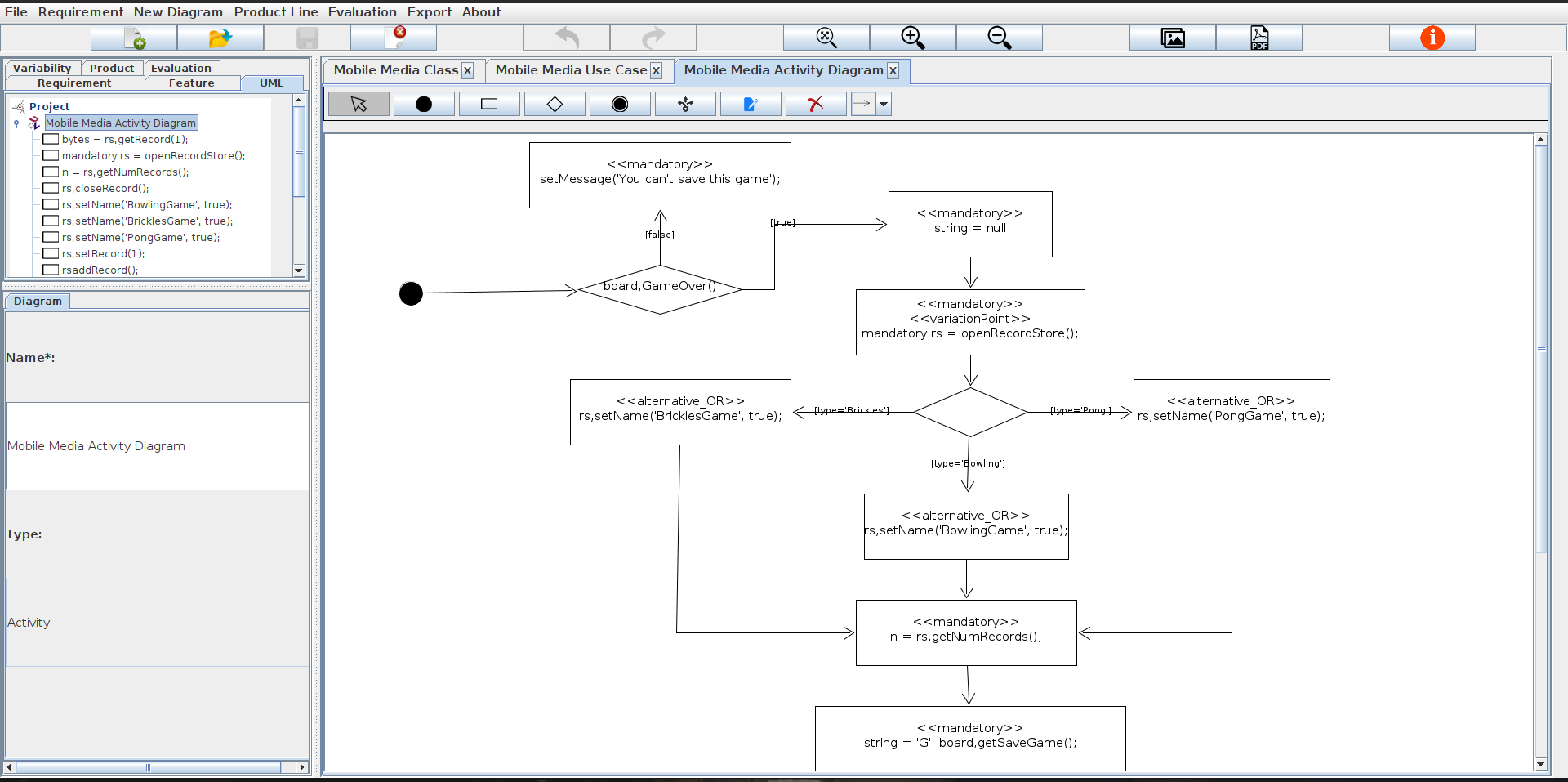Switch to the Feature tab
Image resolution: width=1568 pixels, height=782 pixels.
(x=192, y=83)
